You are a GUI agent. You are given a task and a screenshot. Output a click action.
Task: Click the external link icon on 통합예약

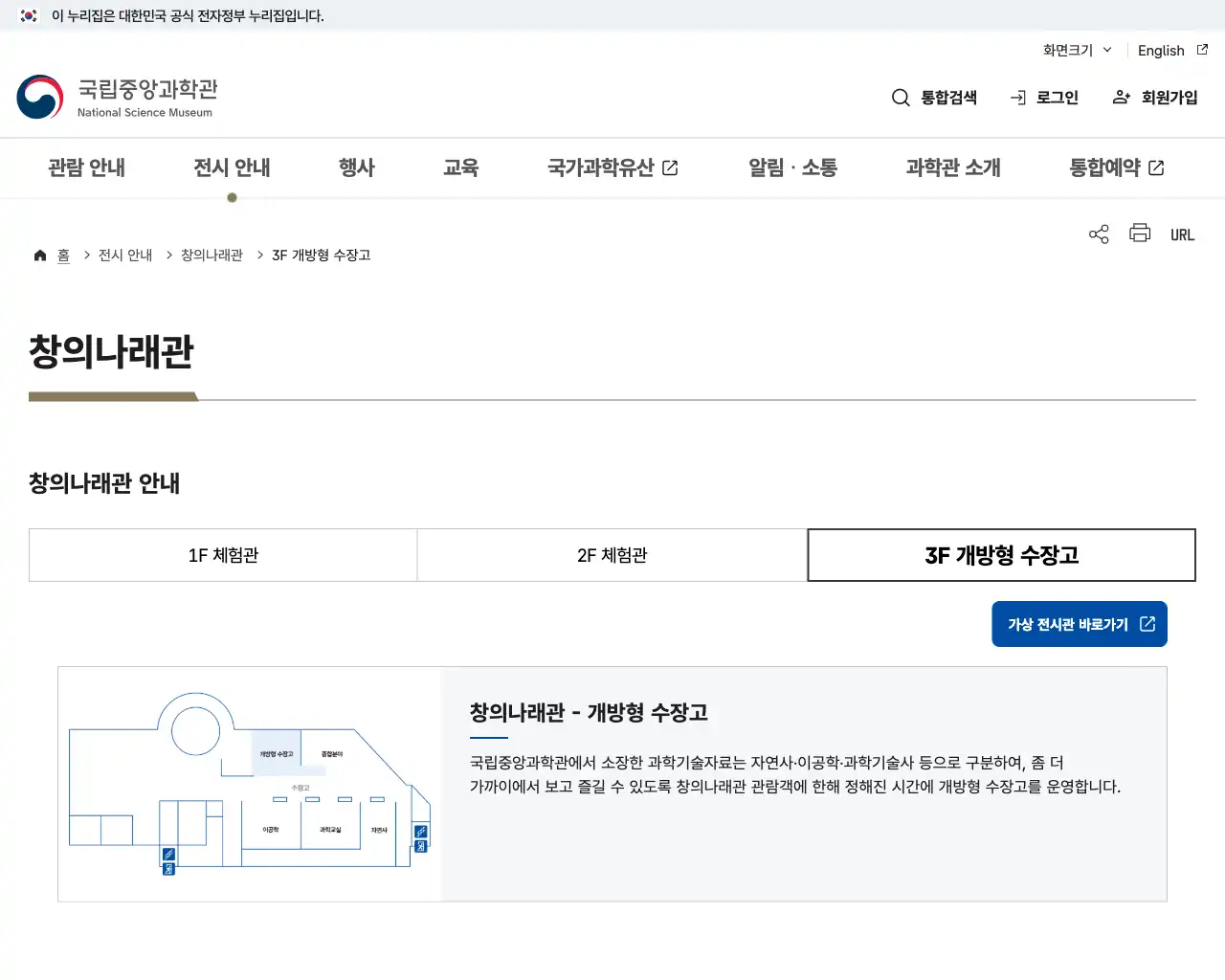(1156, 167)
